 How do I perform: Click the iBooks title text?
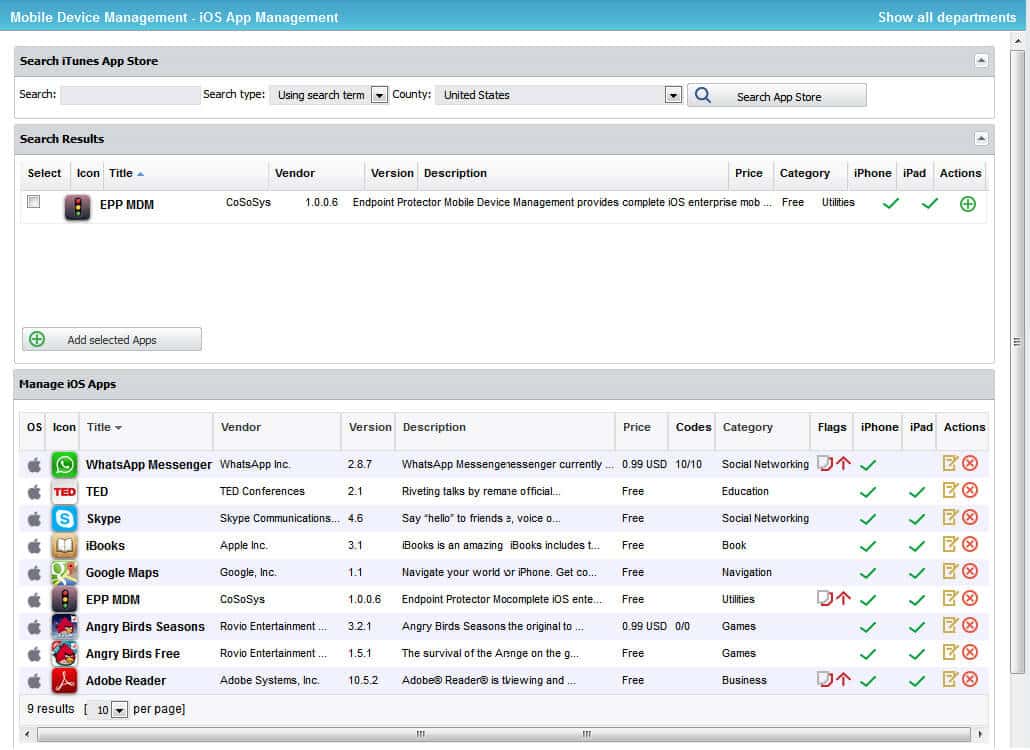105,546
